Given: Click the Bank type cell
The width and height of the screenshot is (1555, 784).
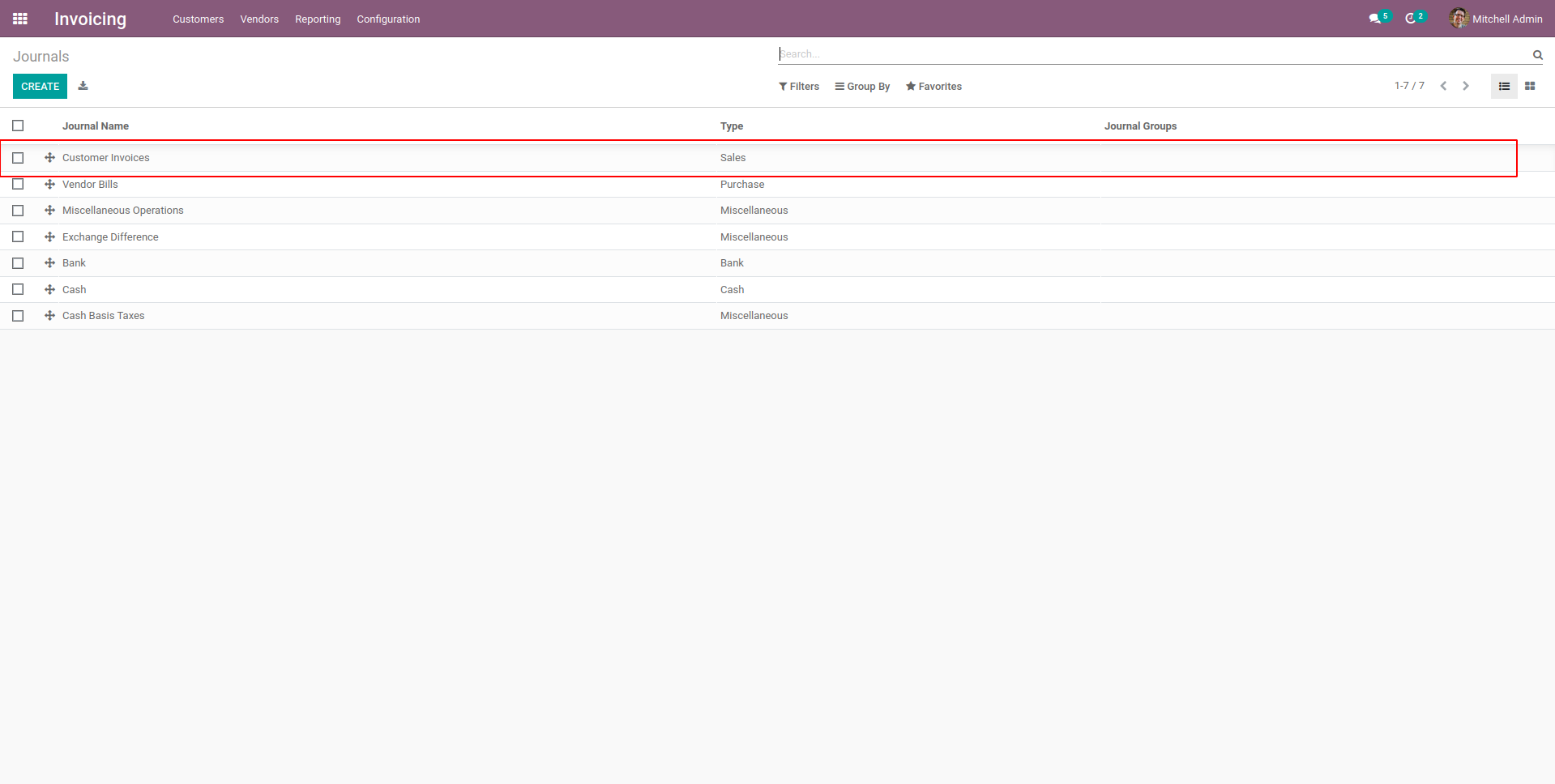Looking at the screenshot, I should click(x=732, y=263).
